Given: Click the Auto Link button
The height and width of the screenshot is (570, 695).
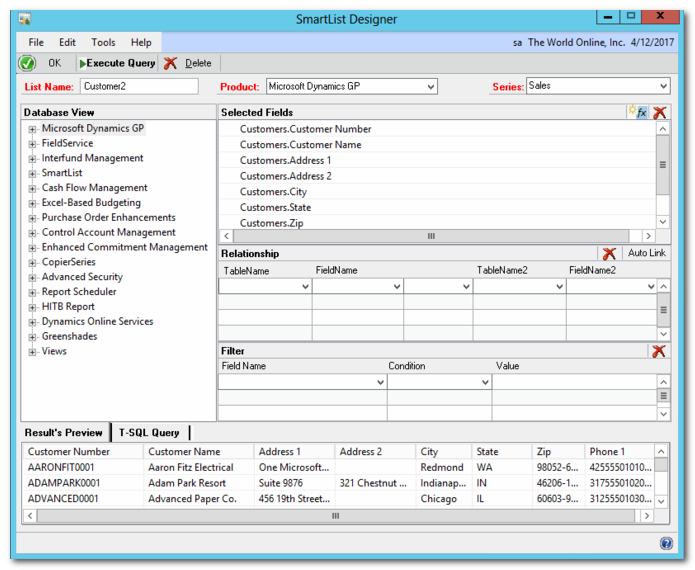Looking at the screenshot, I should [x=647, y=253].
